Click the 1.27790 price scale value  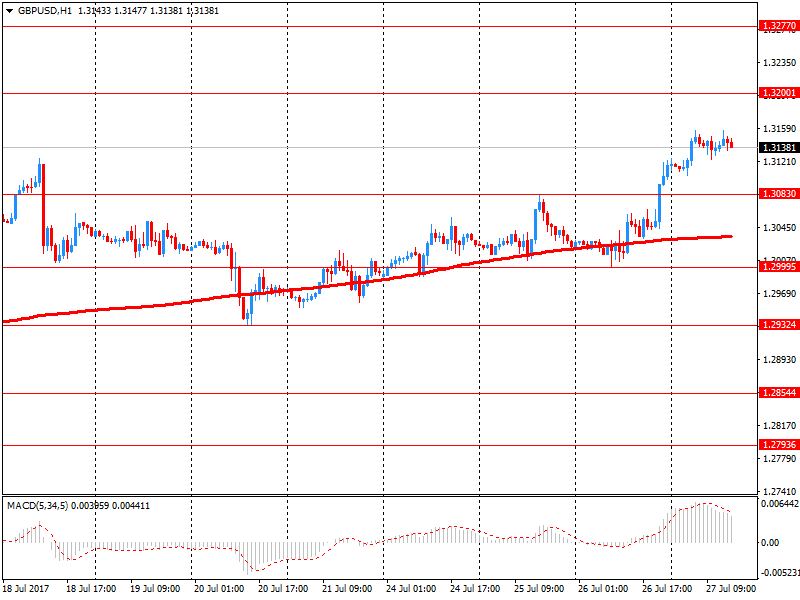780,459
